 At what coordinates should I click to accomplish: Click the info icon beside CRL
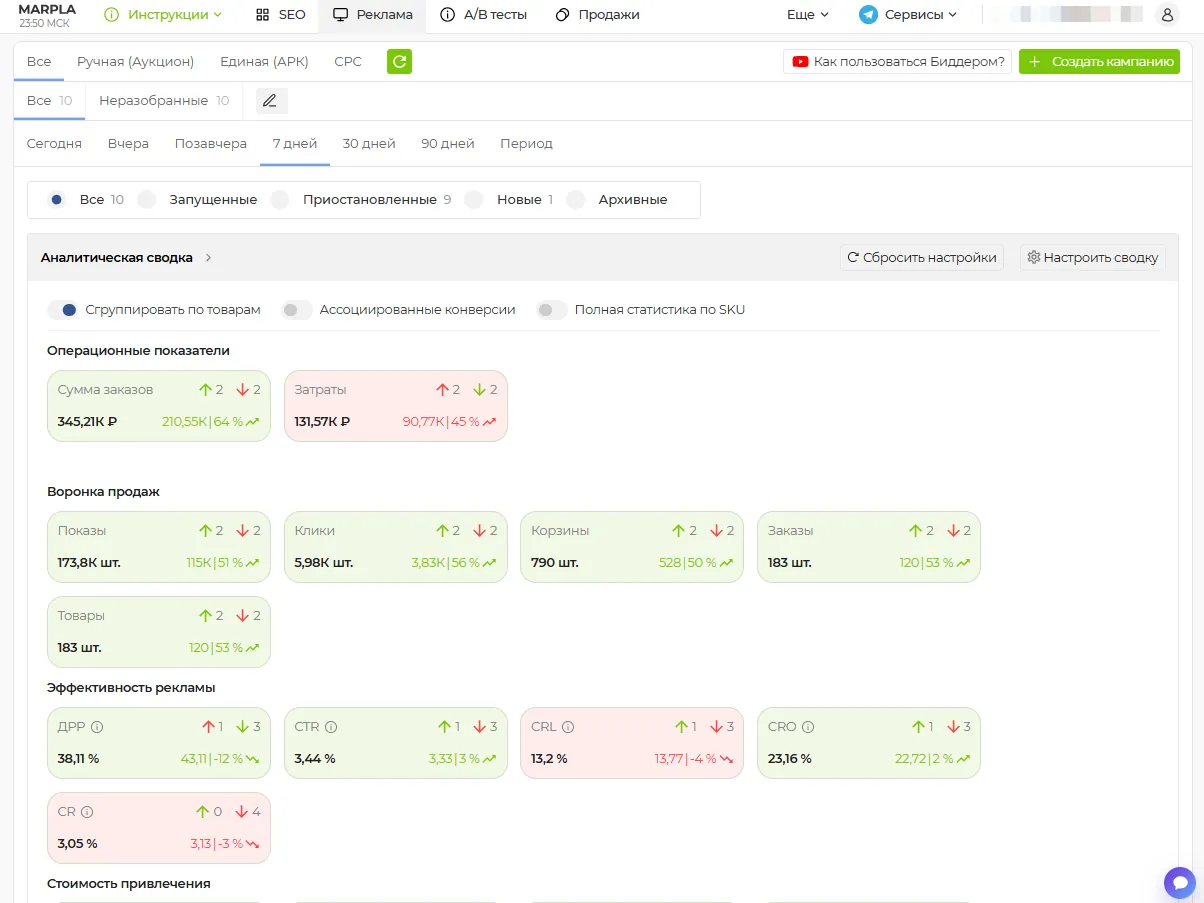568,727
